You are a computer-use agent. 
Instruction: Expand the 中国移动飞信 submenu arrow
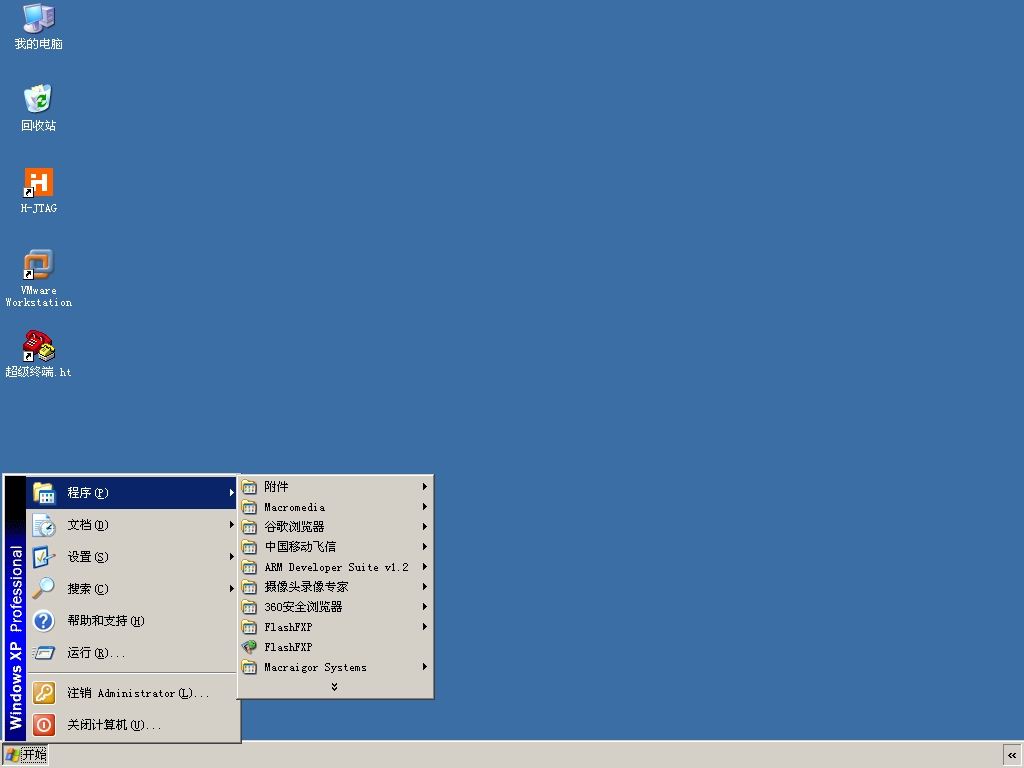(x=424, y=547)
